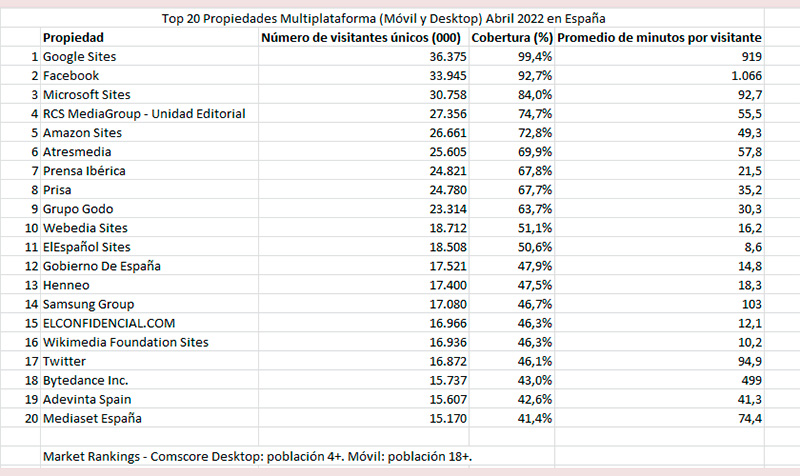
Task: Select the minutes value '74,4'
Action: (749, 418)
